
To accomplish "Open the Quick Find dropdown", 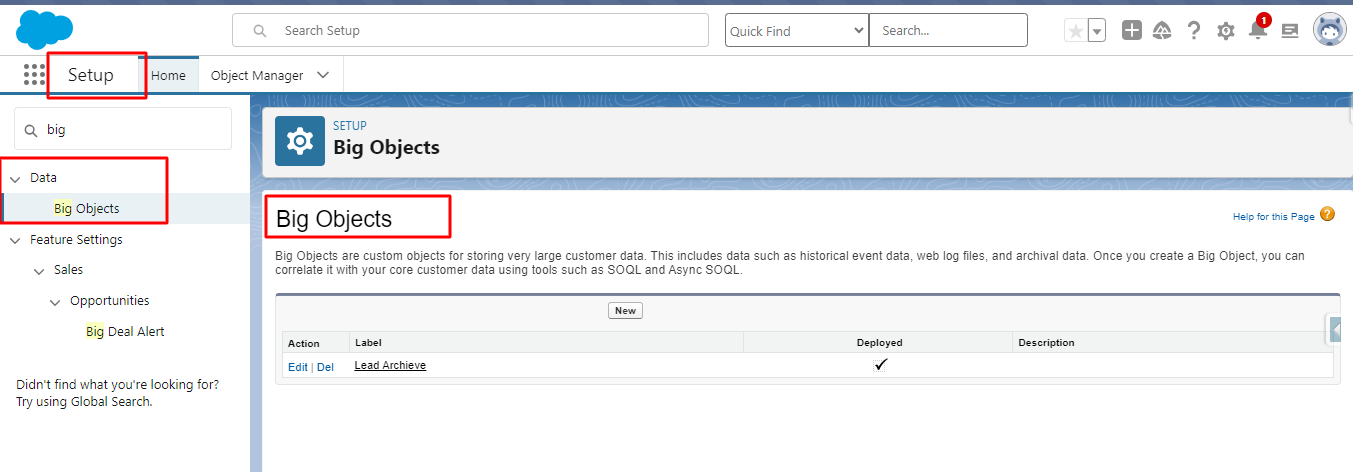I will point(796,31).
